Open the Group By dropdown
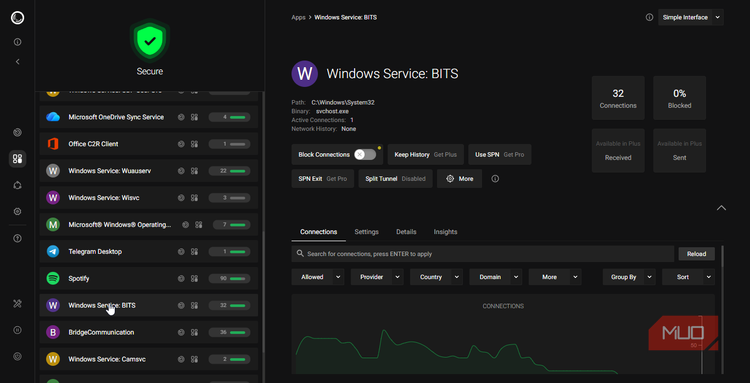 [x=629, y=277]
